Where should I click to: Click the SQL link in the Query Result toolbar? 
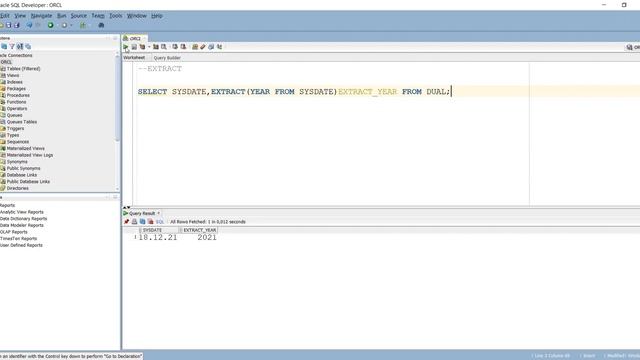[x=160, y=222]
